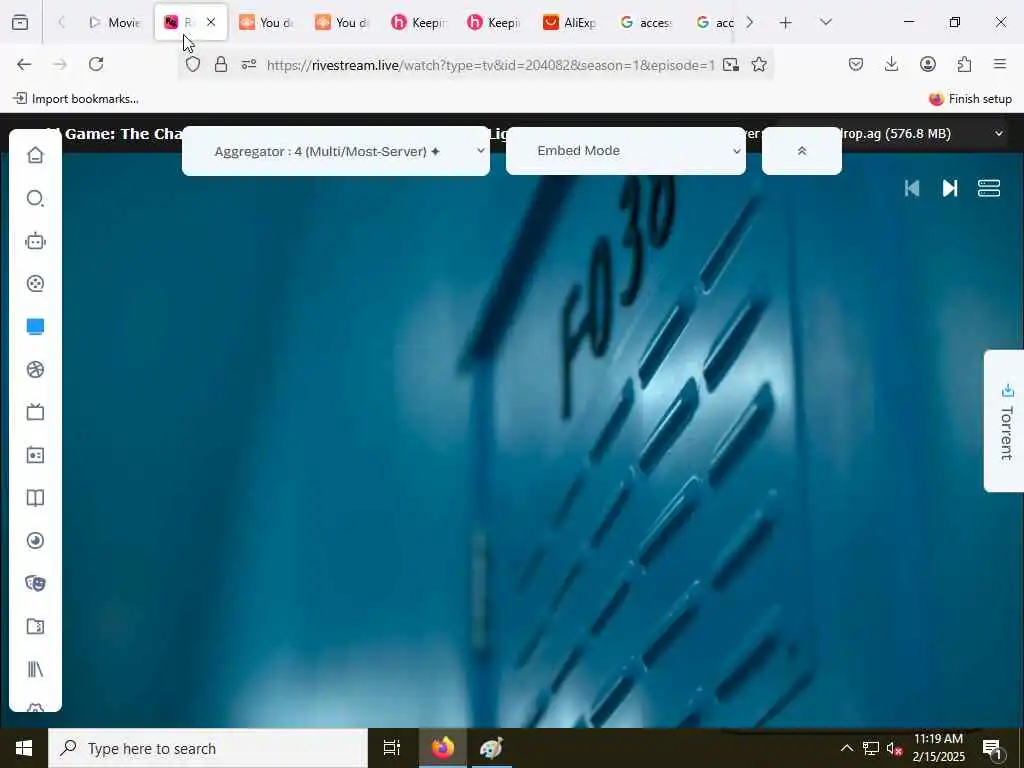Switch to the AliExp tab
The image size is (1024, 768).
pyautogui.click(x=569, y=22)
